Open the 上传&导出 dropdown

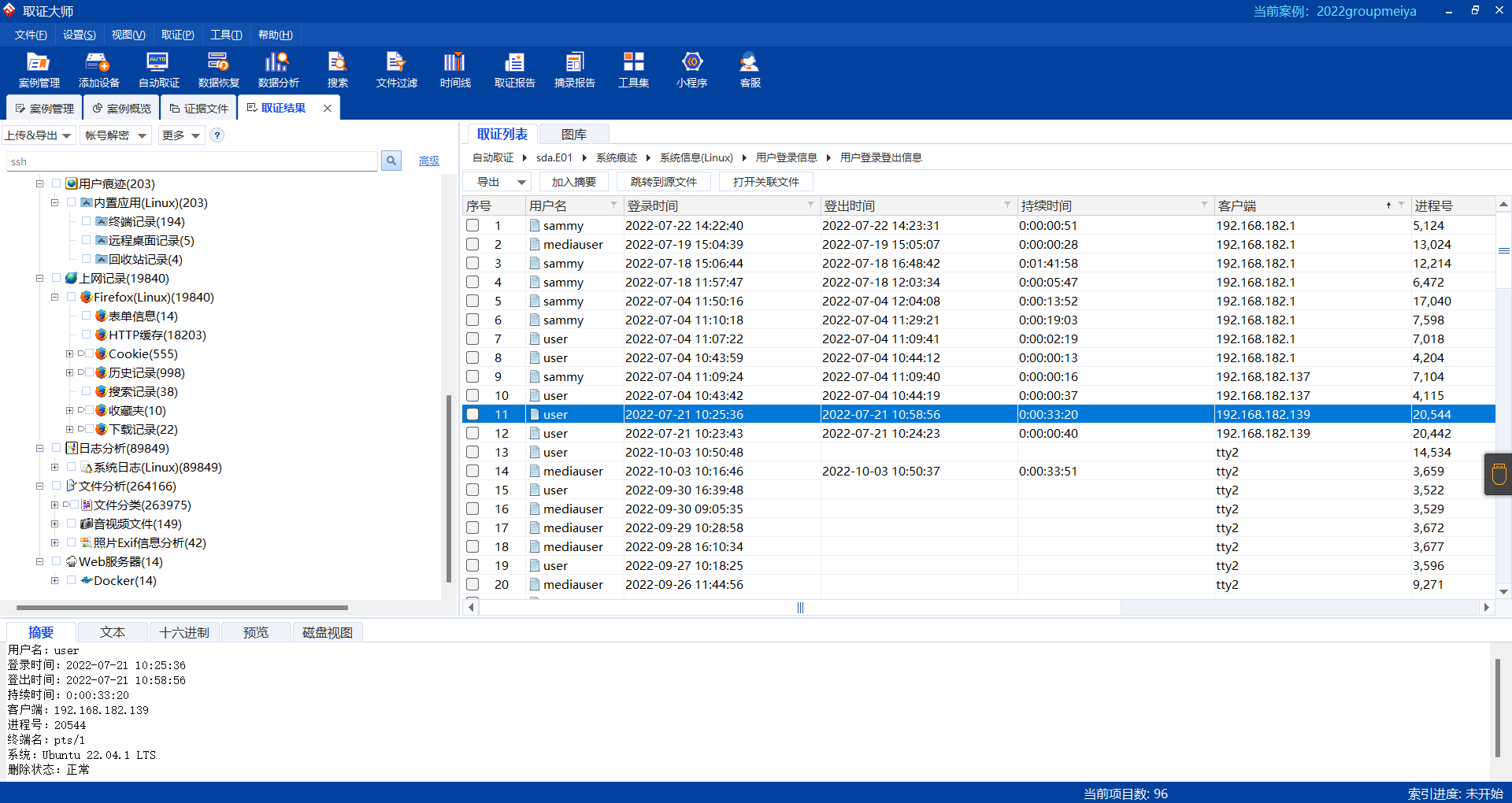pyautogui.click(x=39, y=135)
